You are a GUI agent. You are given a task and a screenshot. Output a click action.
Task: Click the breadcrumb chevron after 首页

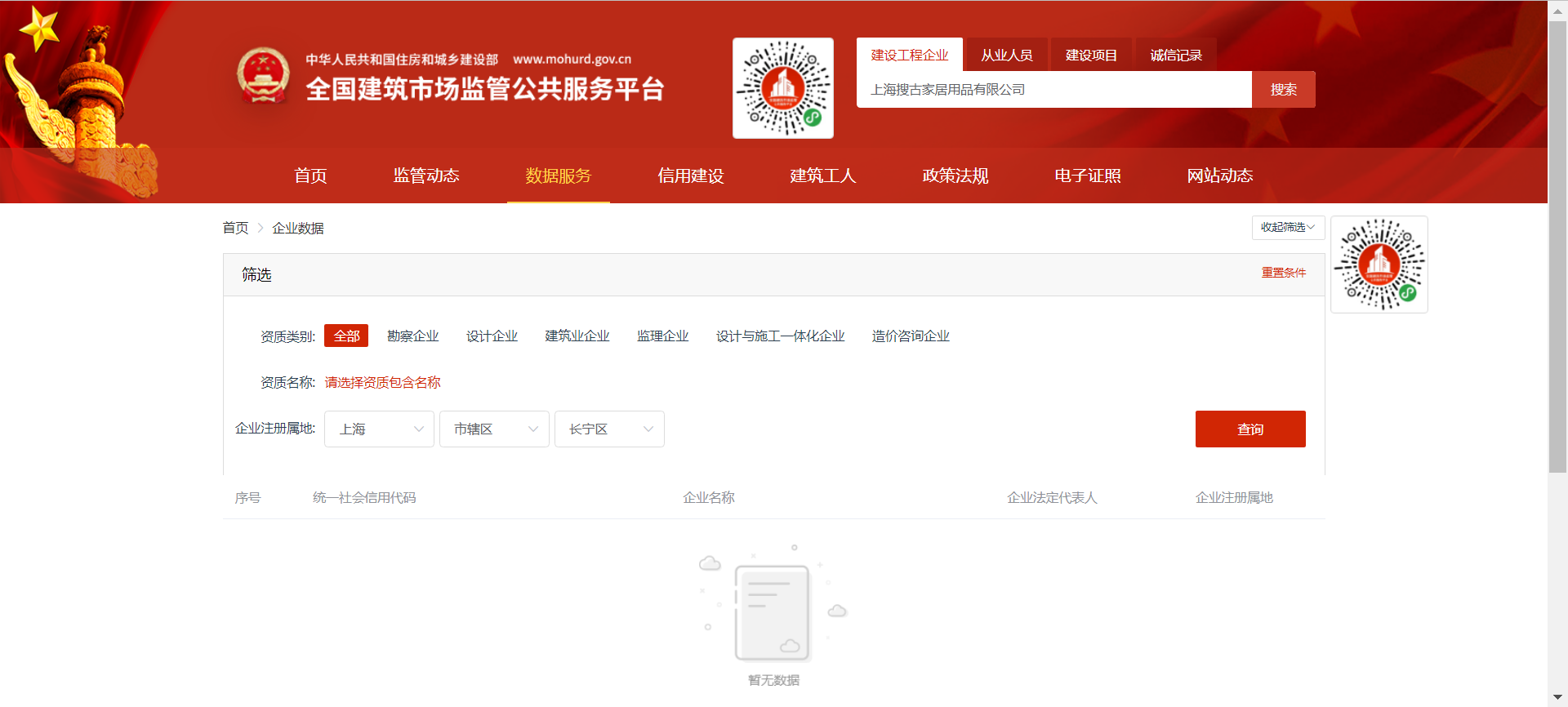pos(261,228)
